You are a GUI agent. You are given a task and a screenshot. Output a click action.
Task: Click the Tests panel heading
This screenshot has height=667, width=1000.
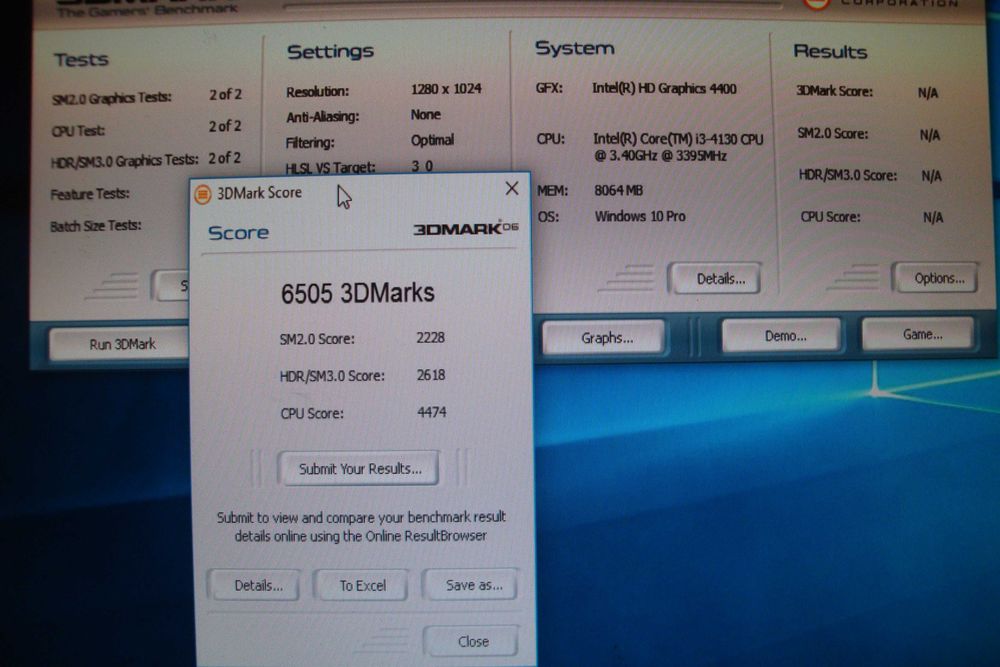pos(81,59)
